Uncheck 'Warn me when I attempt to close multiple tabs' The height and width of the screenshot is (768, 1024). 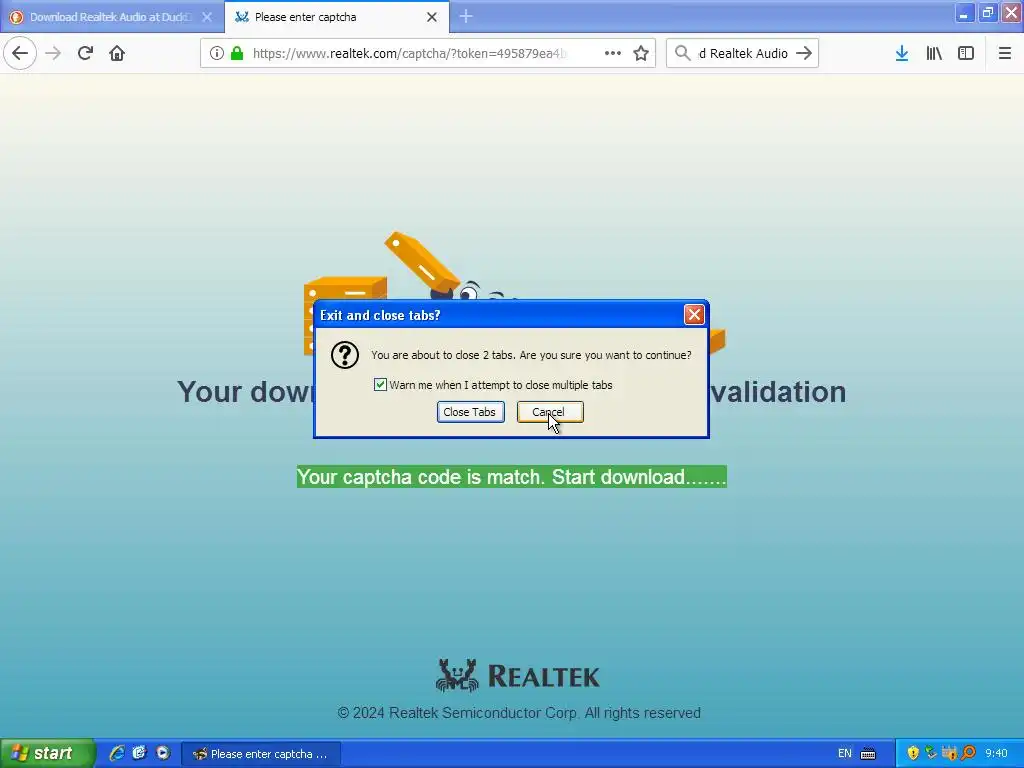pos(380,385)
